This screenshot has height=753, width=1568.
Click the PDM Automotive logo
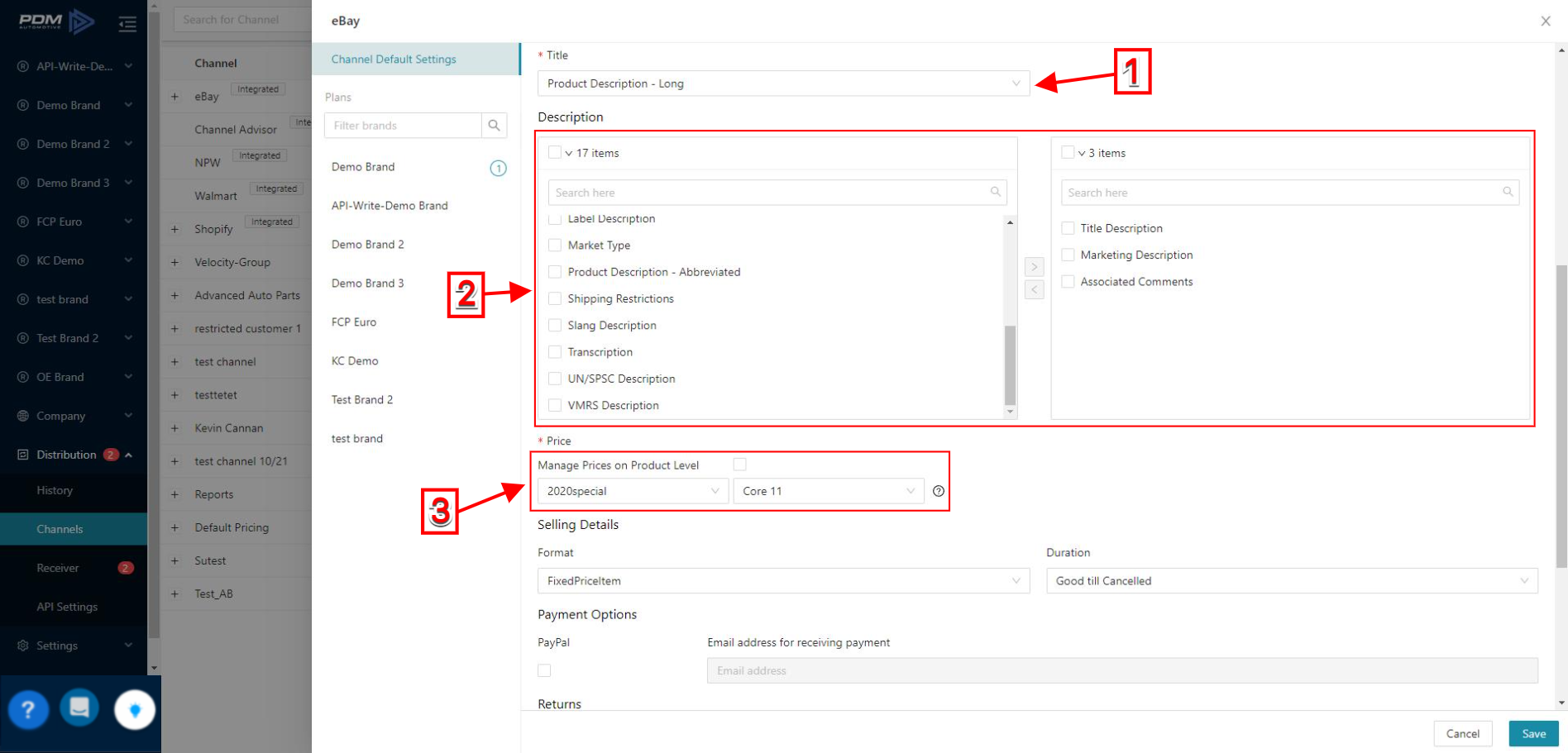tap(56, 21)
